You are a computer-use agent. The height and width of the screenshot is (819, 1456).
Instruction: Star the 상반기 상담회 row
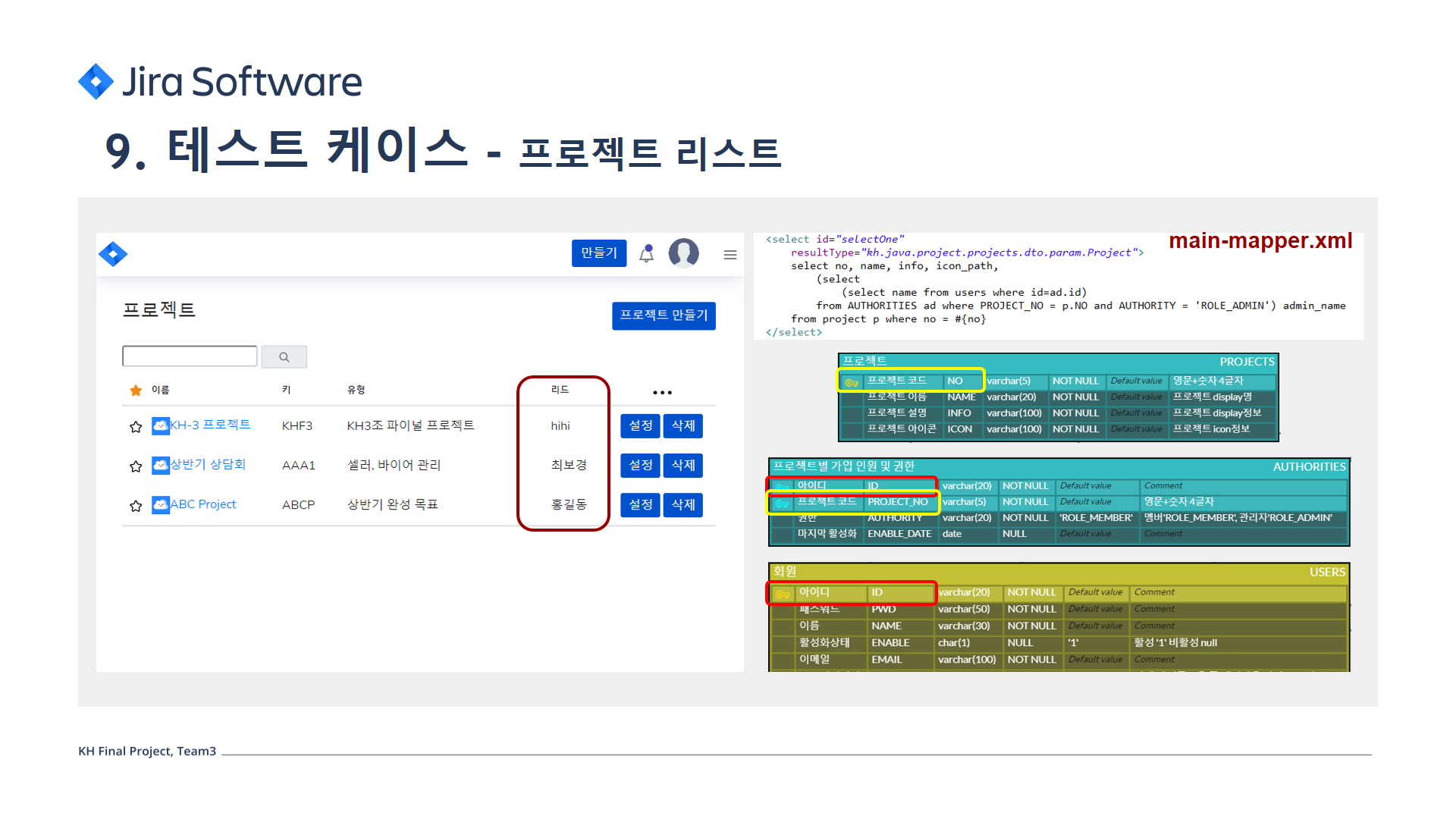136,466
